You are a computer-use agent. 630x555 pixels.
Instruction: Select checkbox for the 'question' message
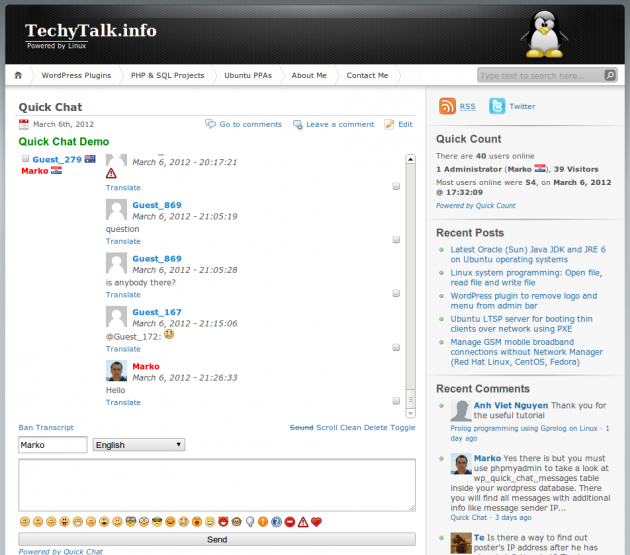[396, 240]
